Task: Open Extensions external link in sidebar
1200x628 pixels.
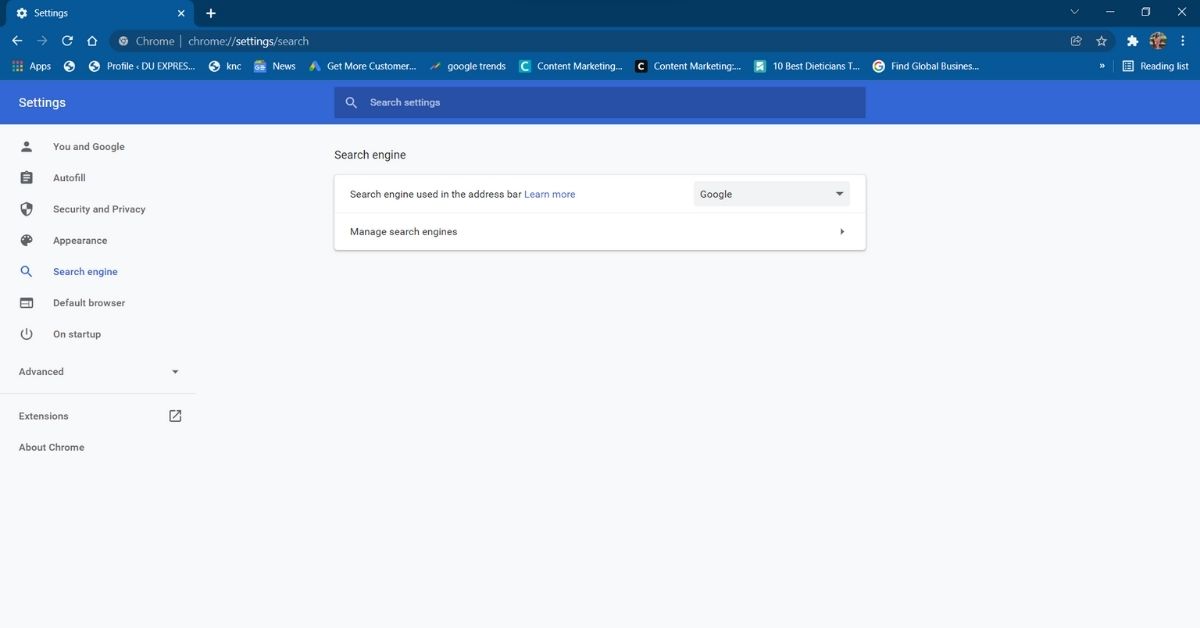Action: pos(175,416)
